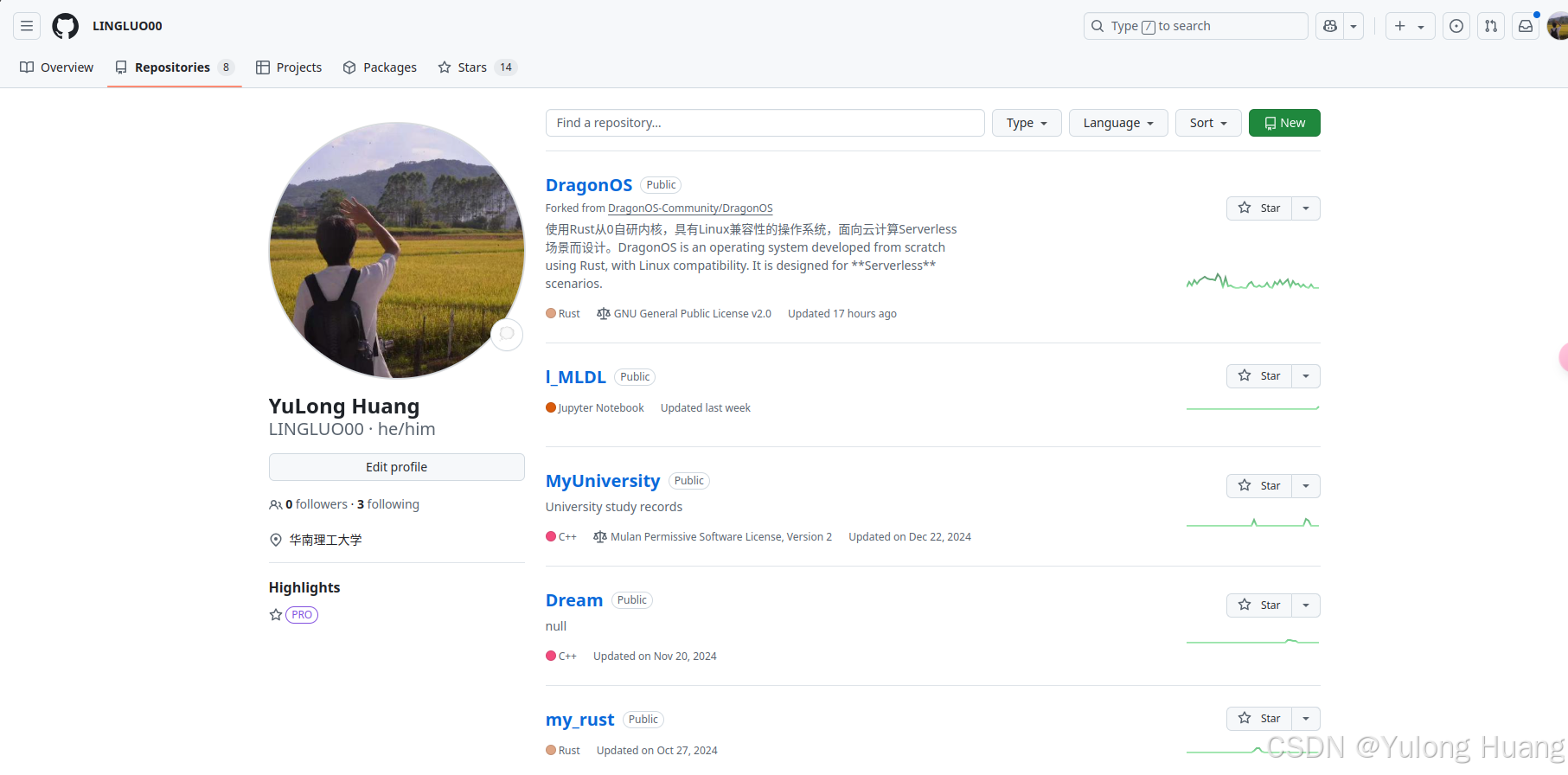
Task: Click the license scale icon on MyUniversity
Action: point(600,537)
